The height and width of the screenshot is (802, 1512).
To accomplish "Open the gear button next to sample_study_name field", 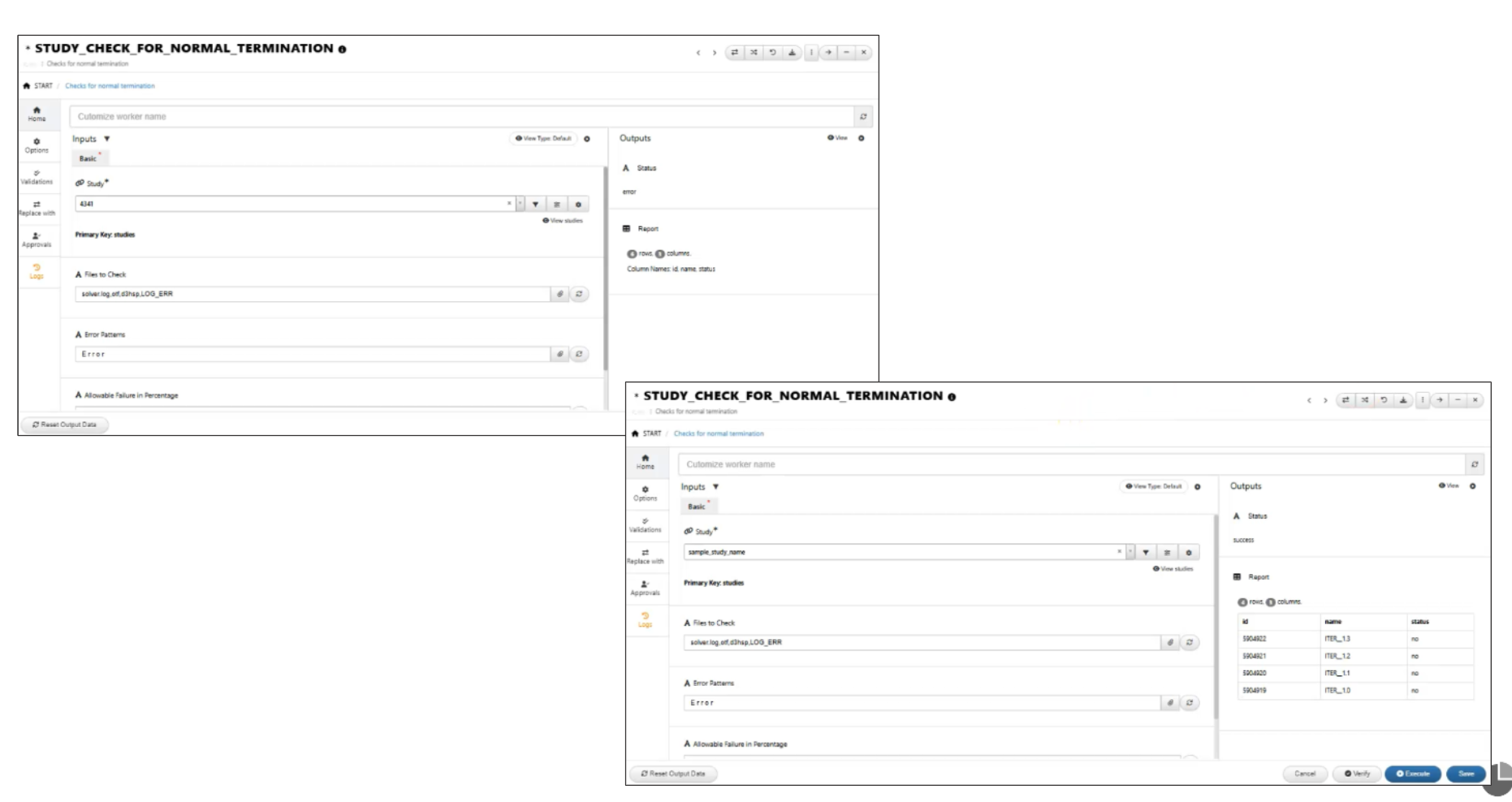I will 1189,553.
